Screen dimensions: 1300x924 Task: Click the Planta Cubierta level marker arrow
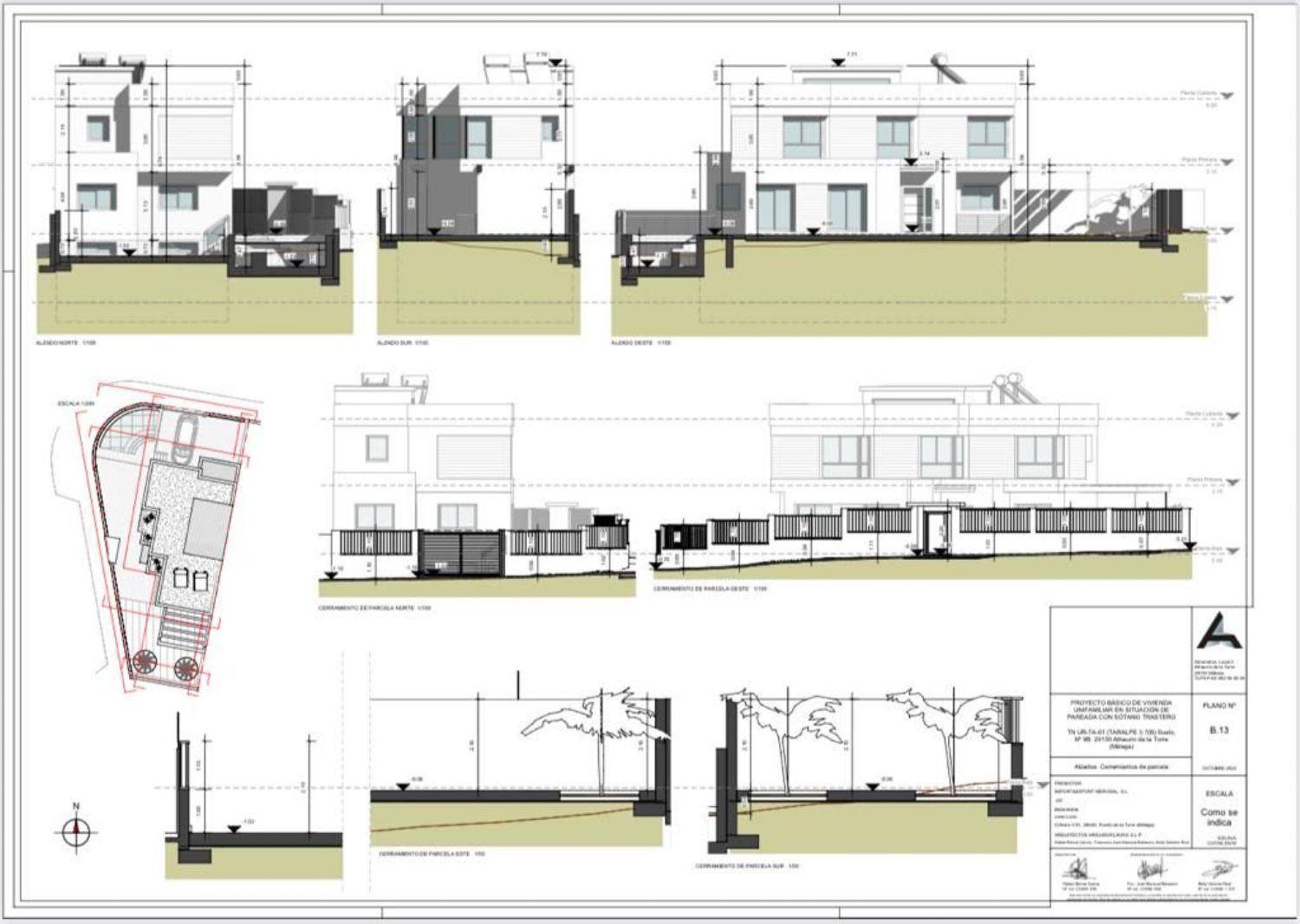pyautogui.click(x=1226, y=98)
